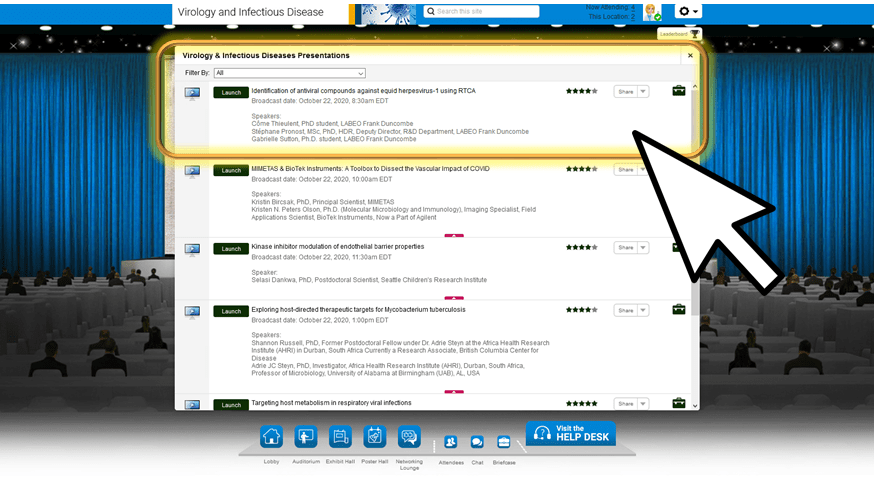This screenshot has height=481, width=874.
Task: Open the Filter By dropdown
Action: tap(290, 73)
